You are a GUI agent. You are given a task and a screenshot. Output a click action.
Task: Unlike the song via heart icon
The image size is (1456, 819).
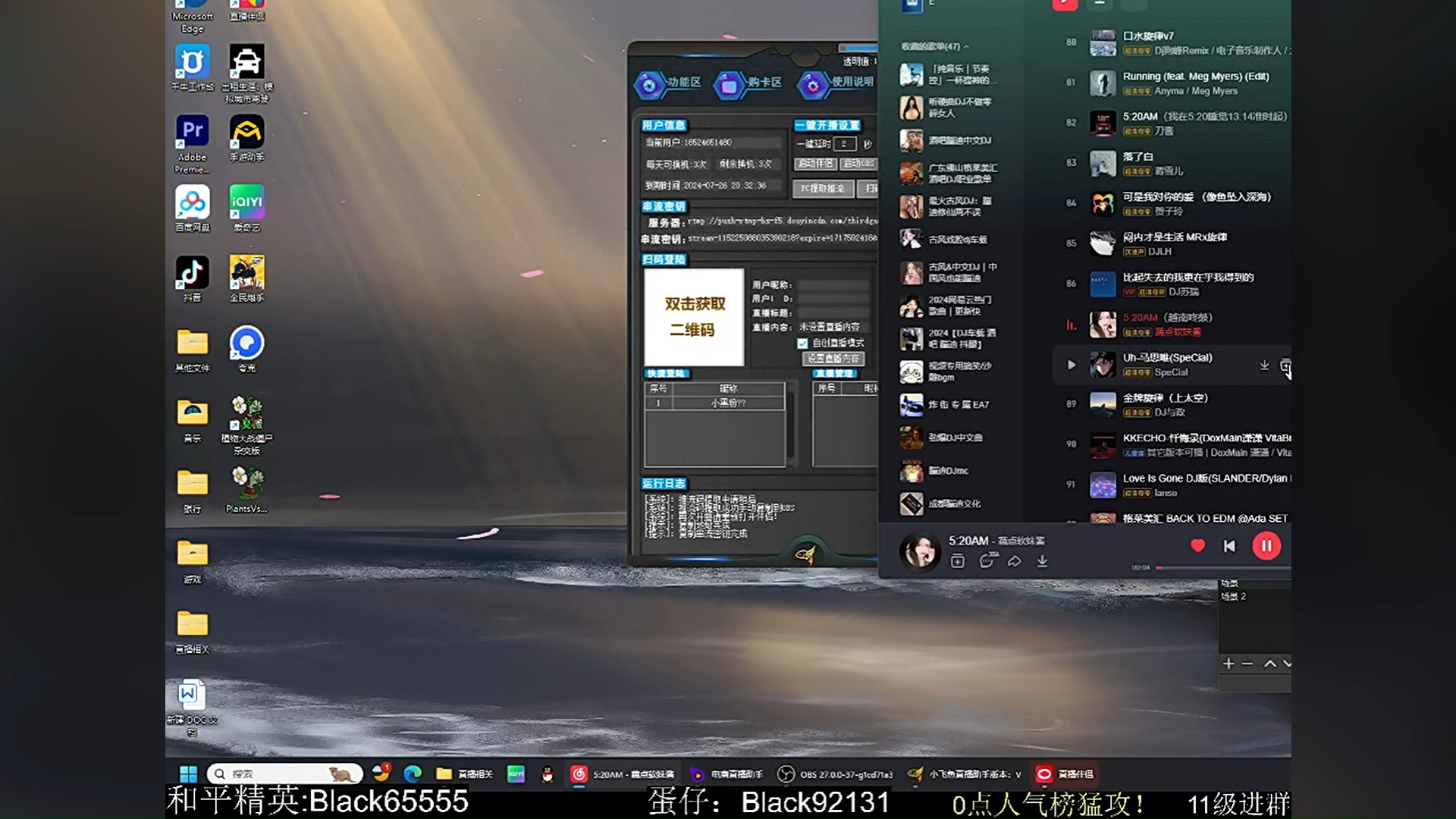point(1197,545)
